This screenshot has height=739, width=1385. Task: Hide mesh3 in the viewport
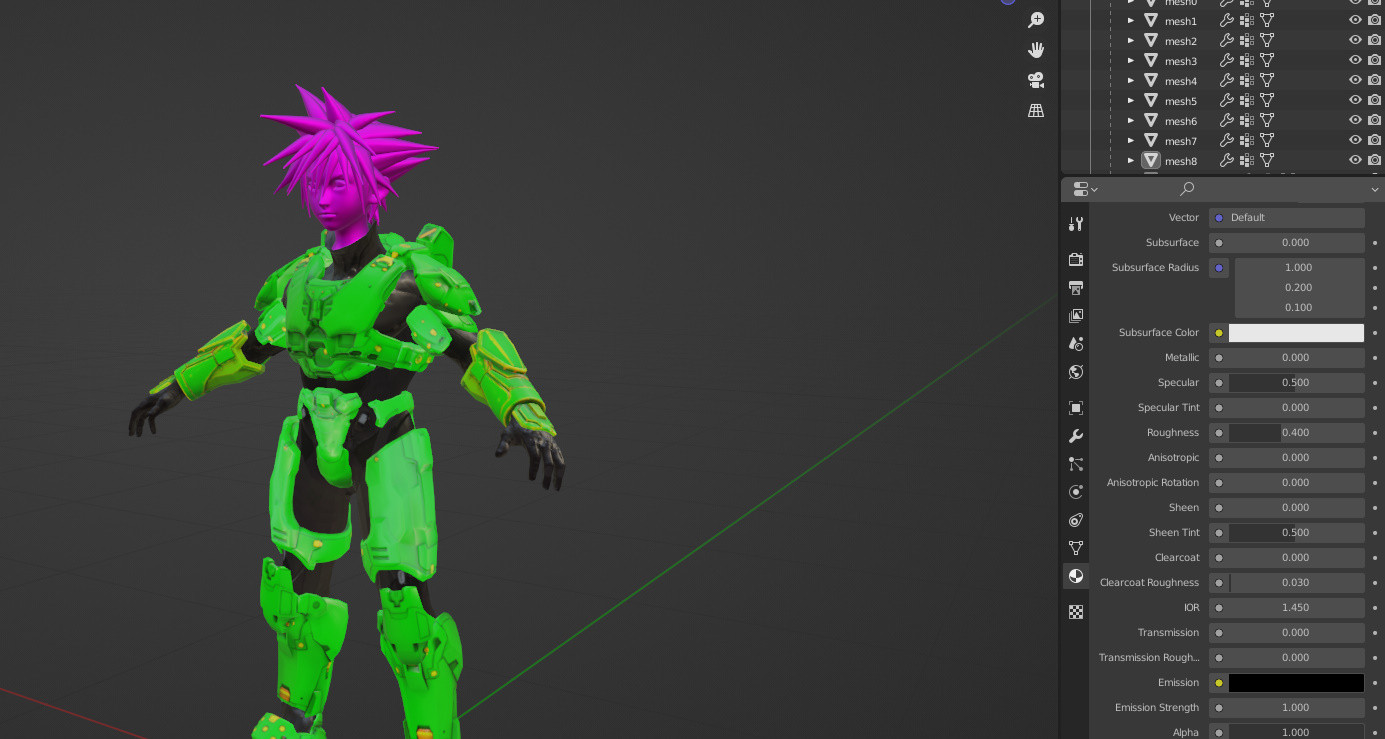1356,60
